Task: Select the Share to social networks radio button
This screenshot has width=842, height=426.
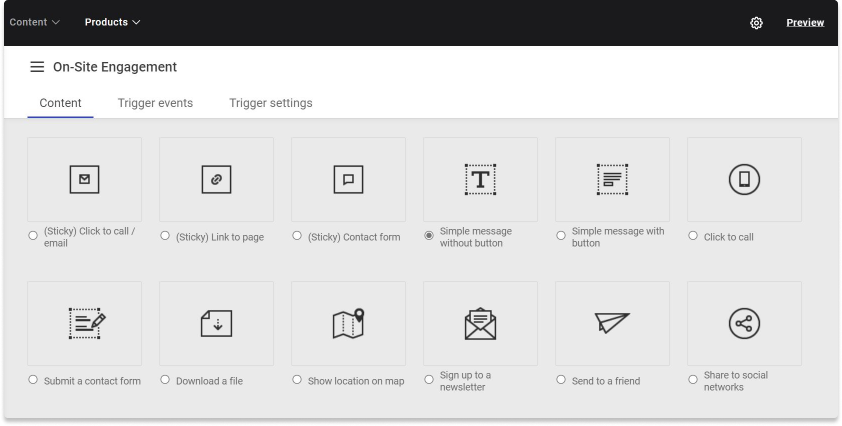Action: [693, 379]
